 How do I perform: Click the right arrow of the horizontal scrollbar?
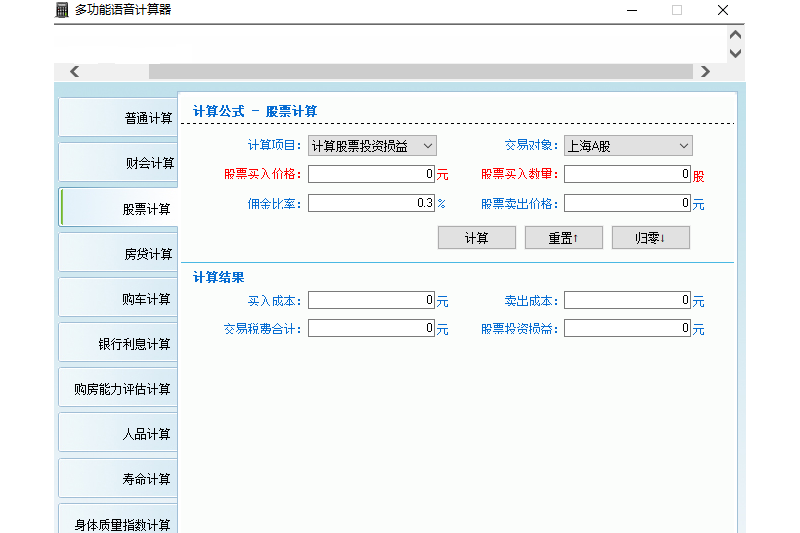pos(705,71)
